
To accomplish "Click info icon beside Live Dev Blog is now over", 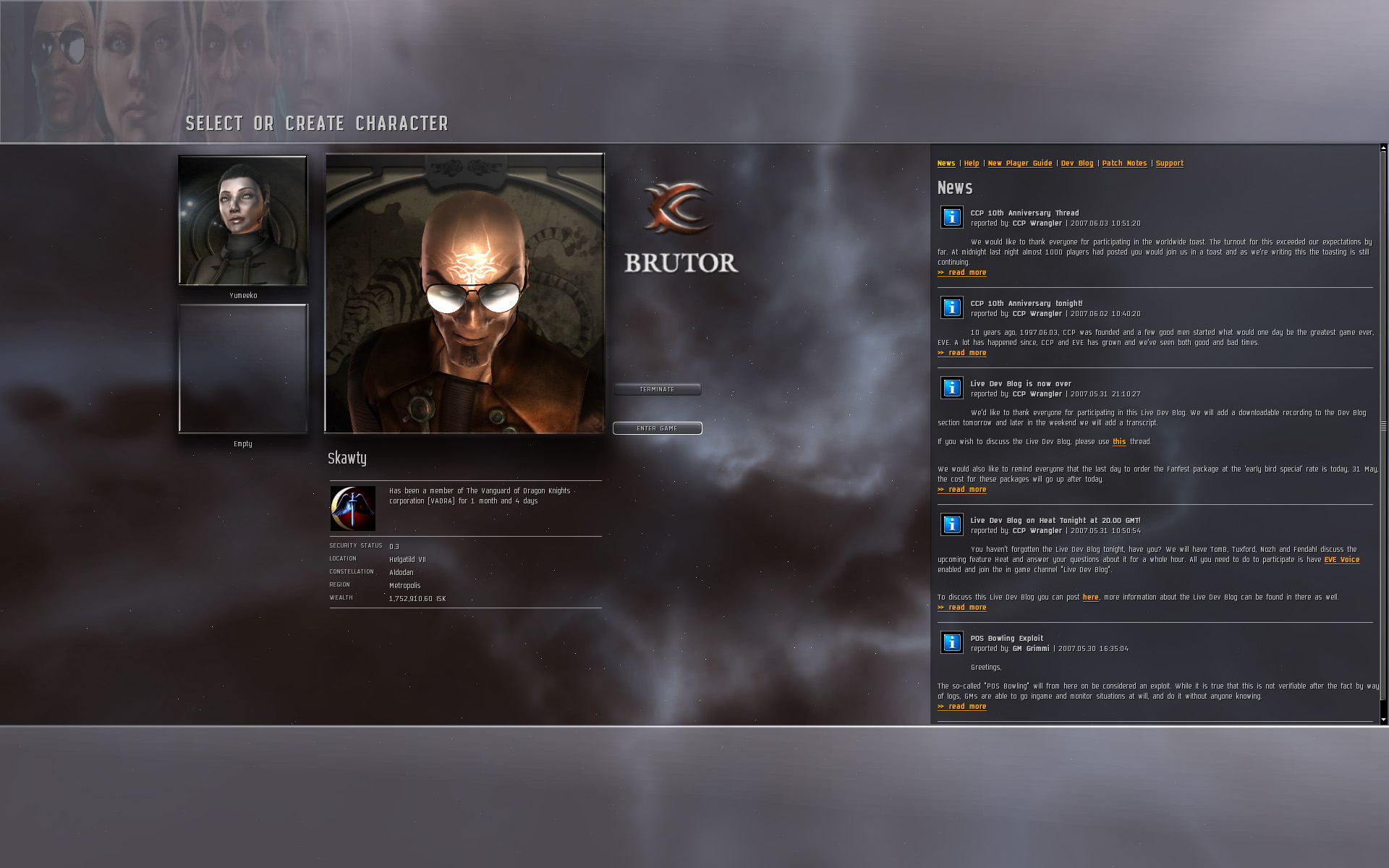I will (951, 388).
